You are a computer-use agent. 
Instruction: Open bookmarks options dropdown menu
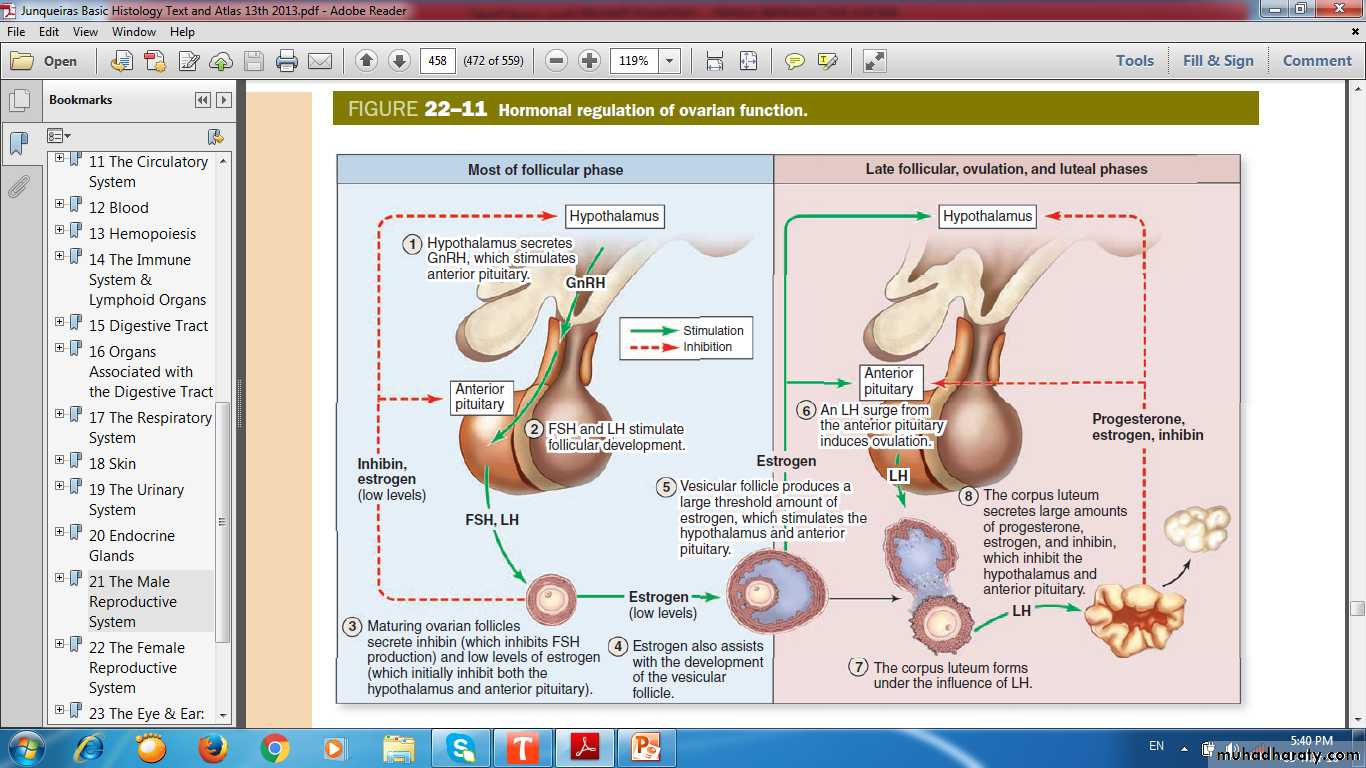(x=59, y=136)
